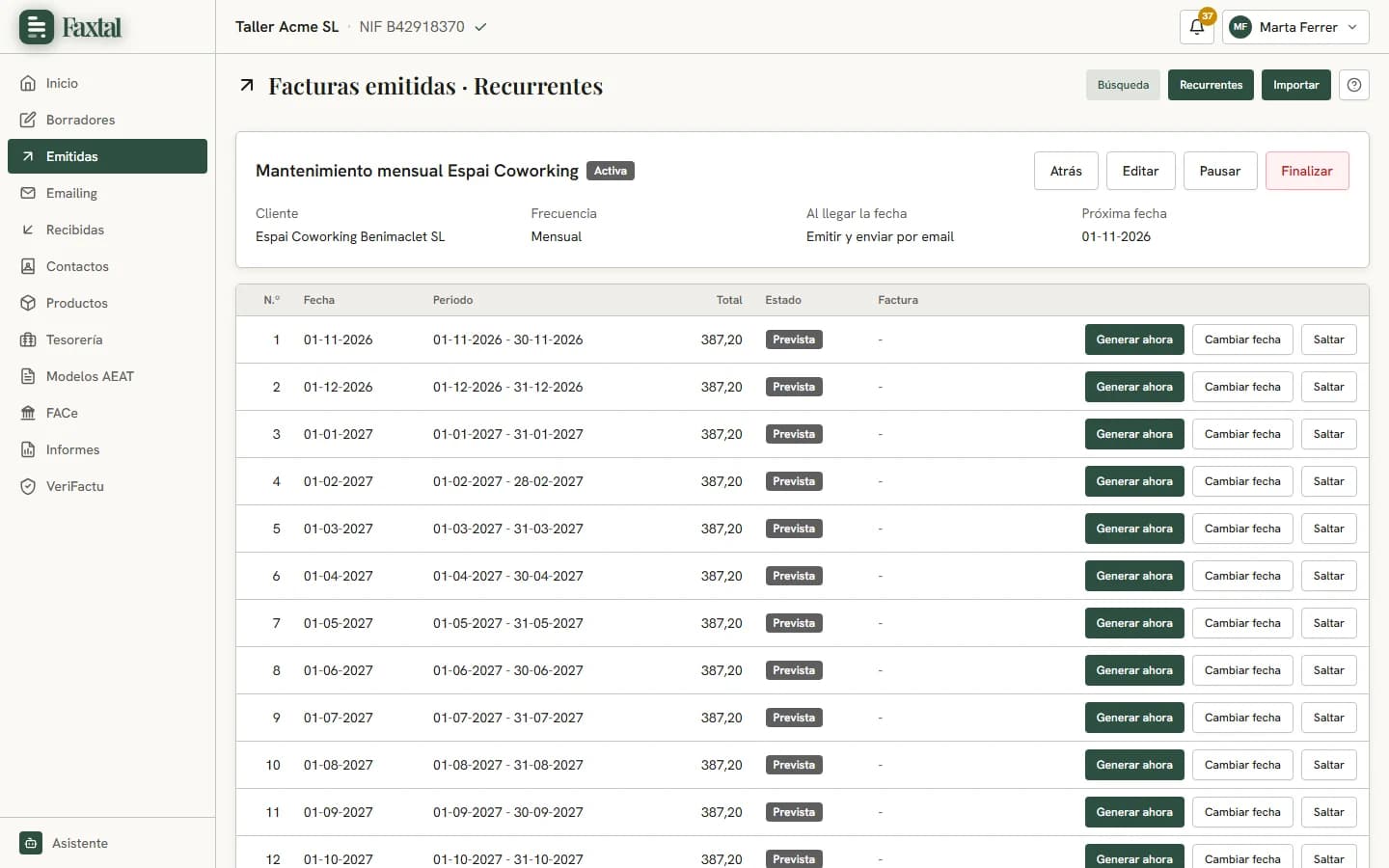Open Informes report icon
The image size is (1389, 868).
[x=28, y=449]
